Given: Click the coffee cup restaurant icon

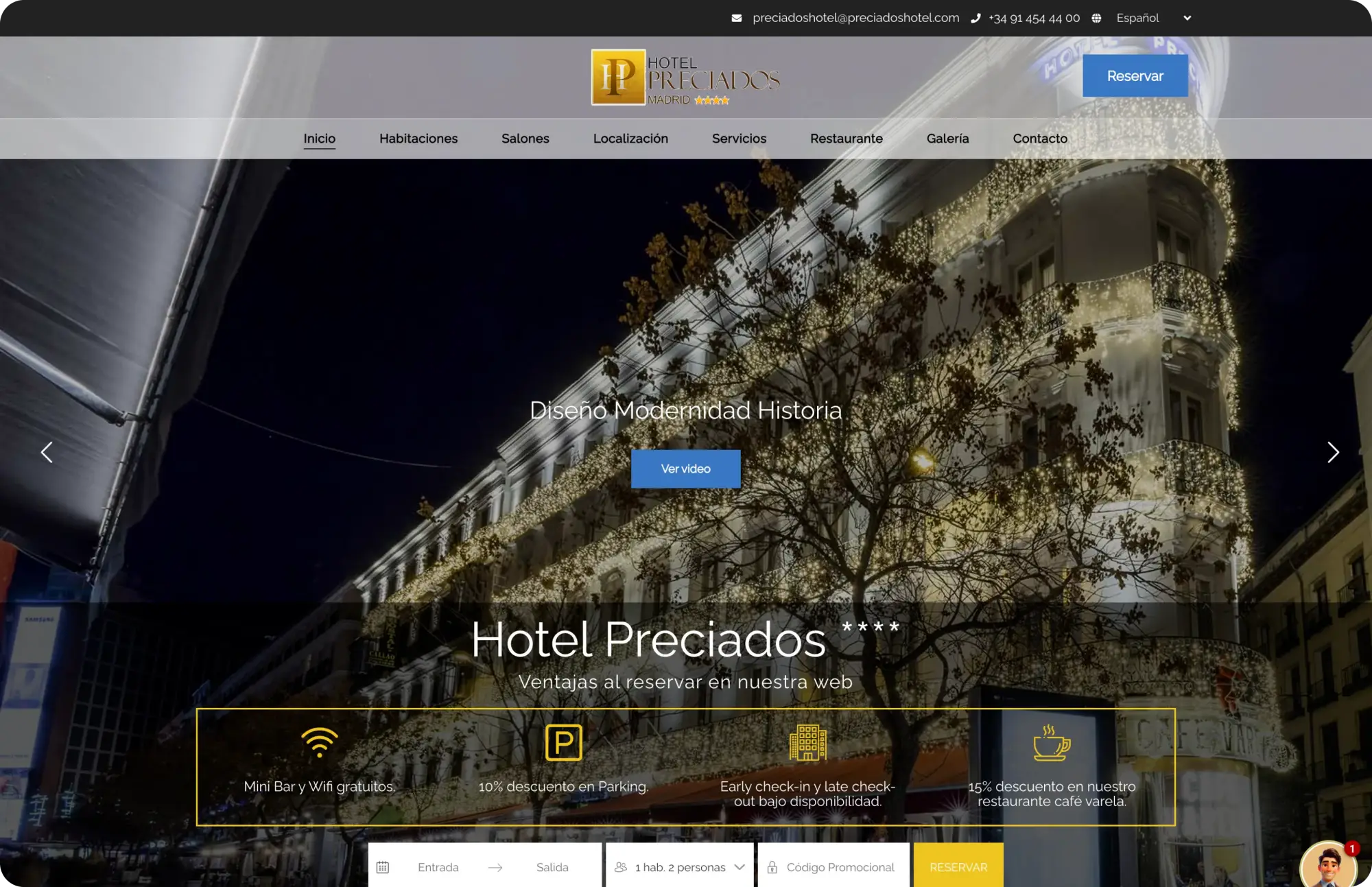Looking at the screenshot, I should click(1052, 742).
